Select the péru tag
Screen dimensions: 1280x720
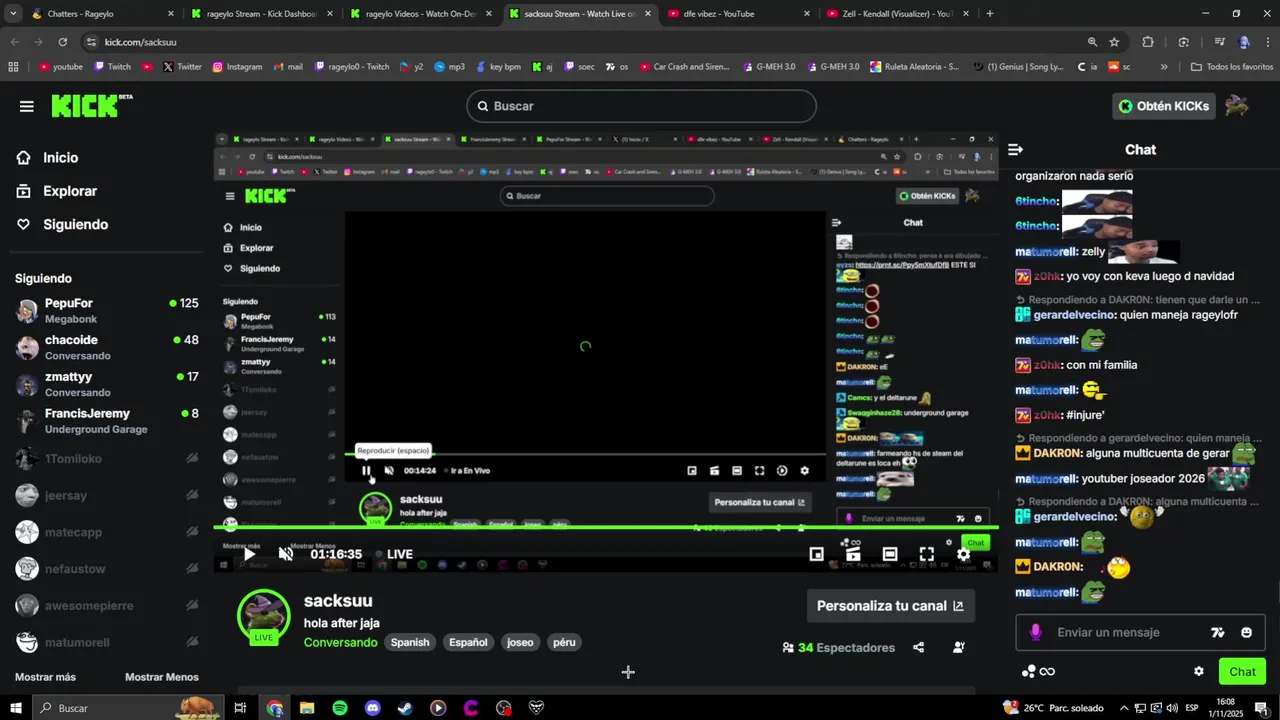tap(564, 642)
